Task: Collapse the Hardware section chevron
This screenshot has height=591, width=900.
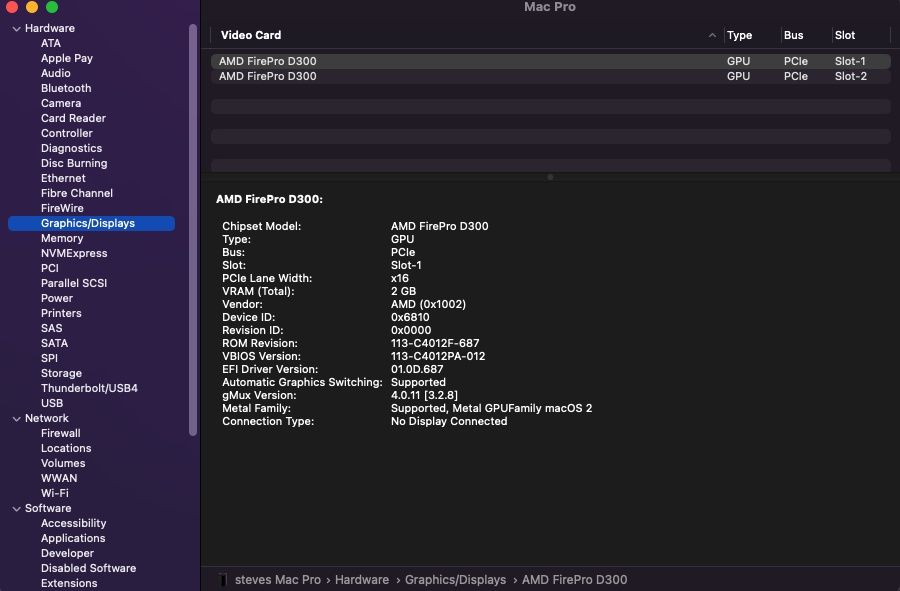Action: [16, 29]
